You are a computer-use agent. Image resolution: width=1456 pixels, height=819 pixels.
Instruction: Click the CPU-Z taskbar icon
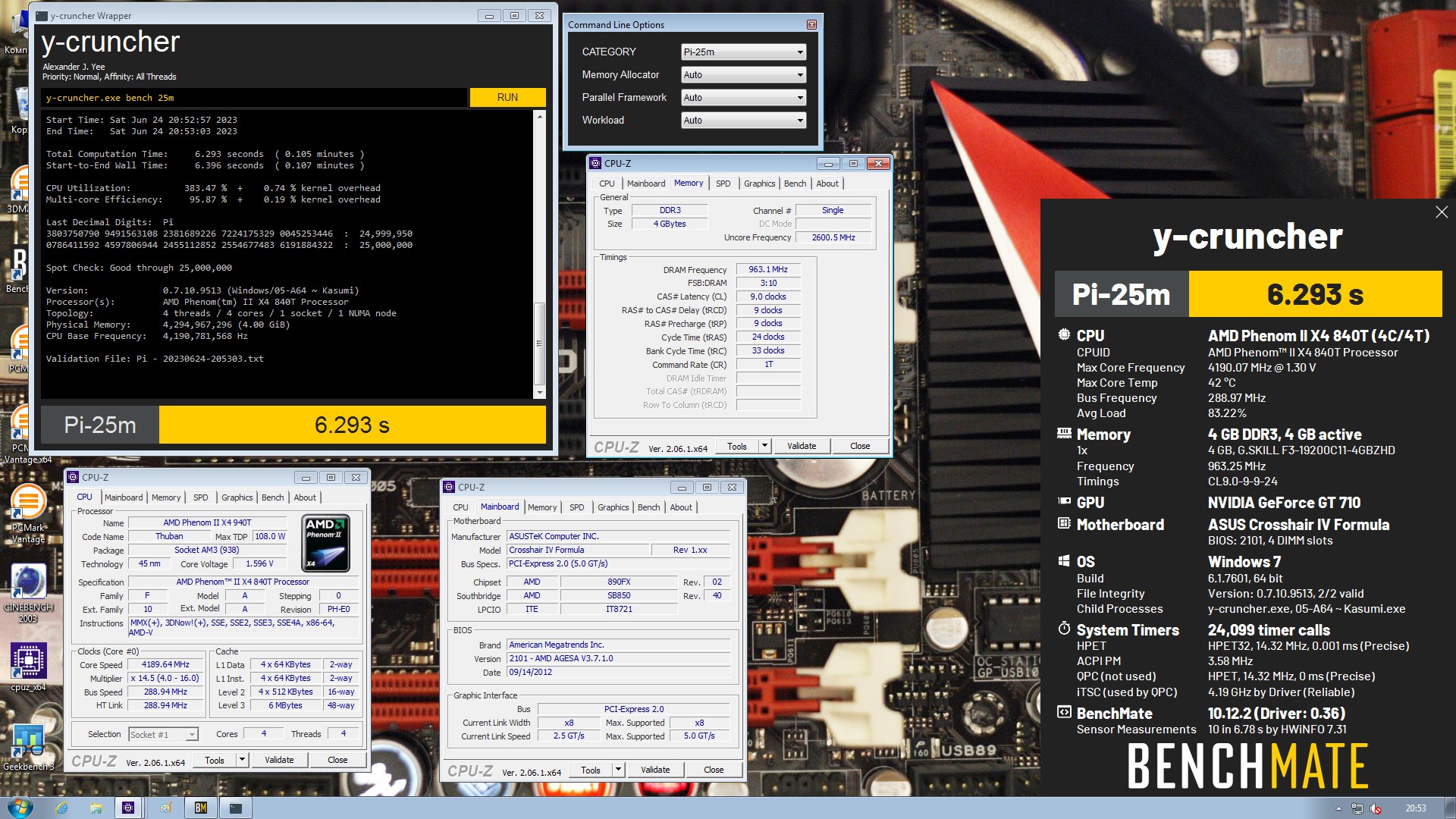pyautogui.click(x=128, y=808)
